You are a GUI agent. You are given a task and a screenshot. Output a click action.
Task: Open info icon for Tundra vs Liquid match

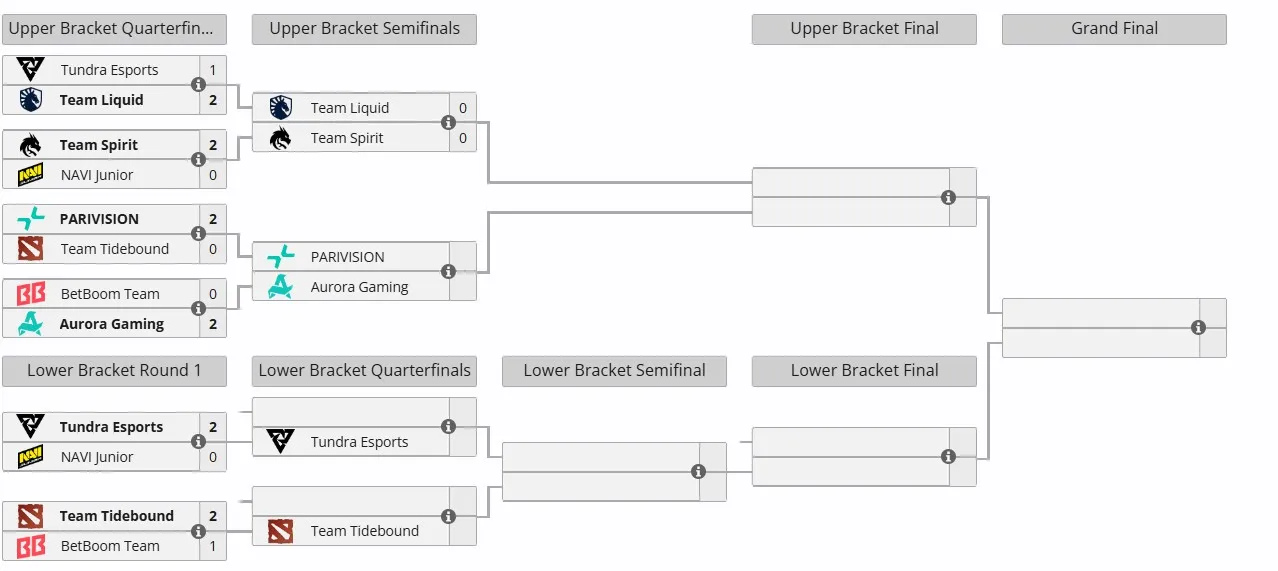pos(198,85)
